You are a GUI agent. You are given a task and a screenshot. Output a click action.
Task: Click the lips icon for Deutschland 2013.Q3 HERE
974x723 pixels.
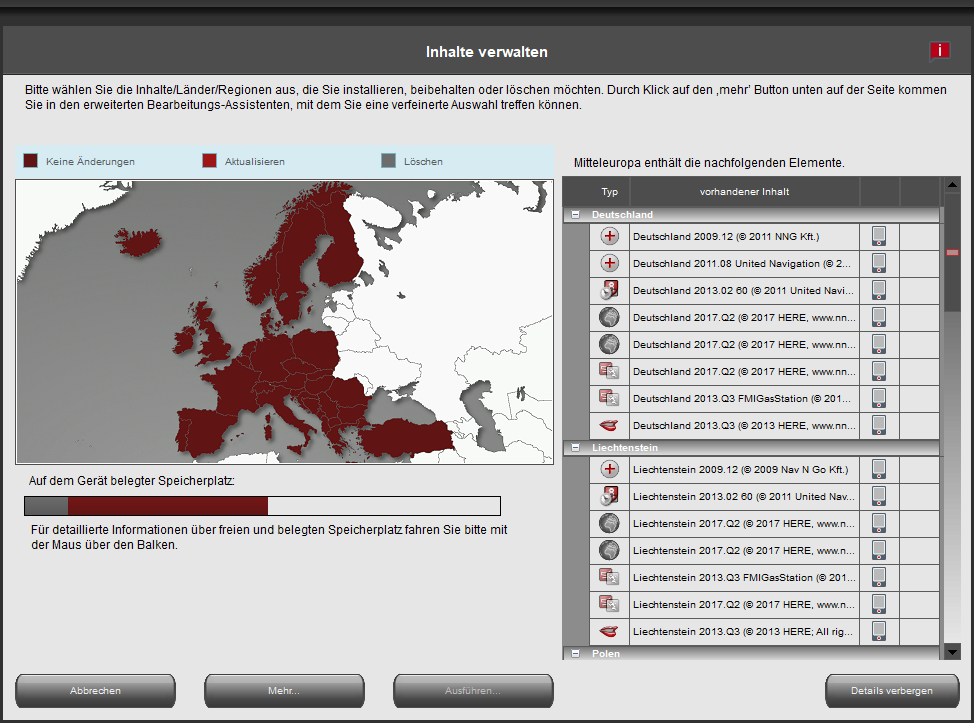tap(610, 425)
